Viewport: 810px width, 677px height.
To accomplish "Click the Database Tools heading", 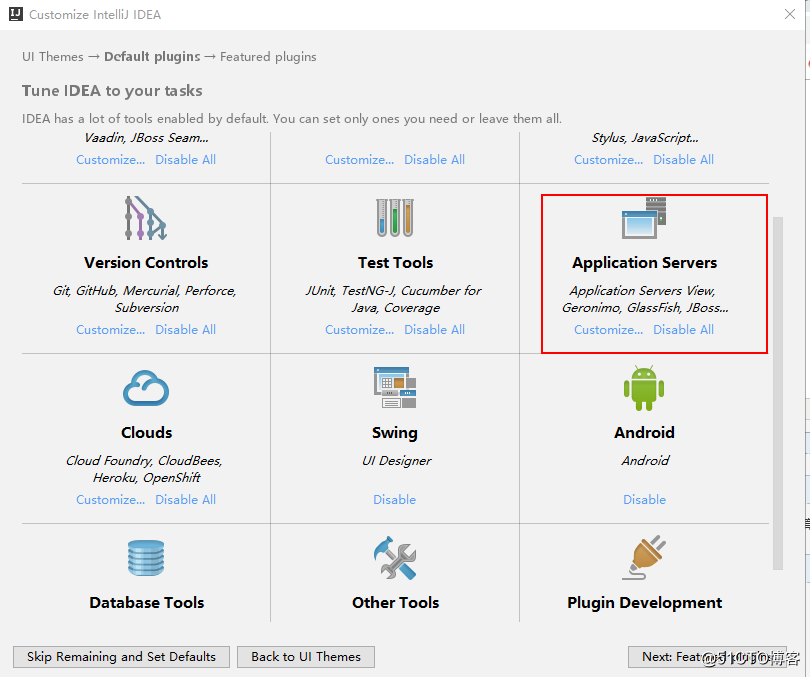I will point(146,602).
